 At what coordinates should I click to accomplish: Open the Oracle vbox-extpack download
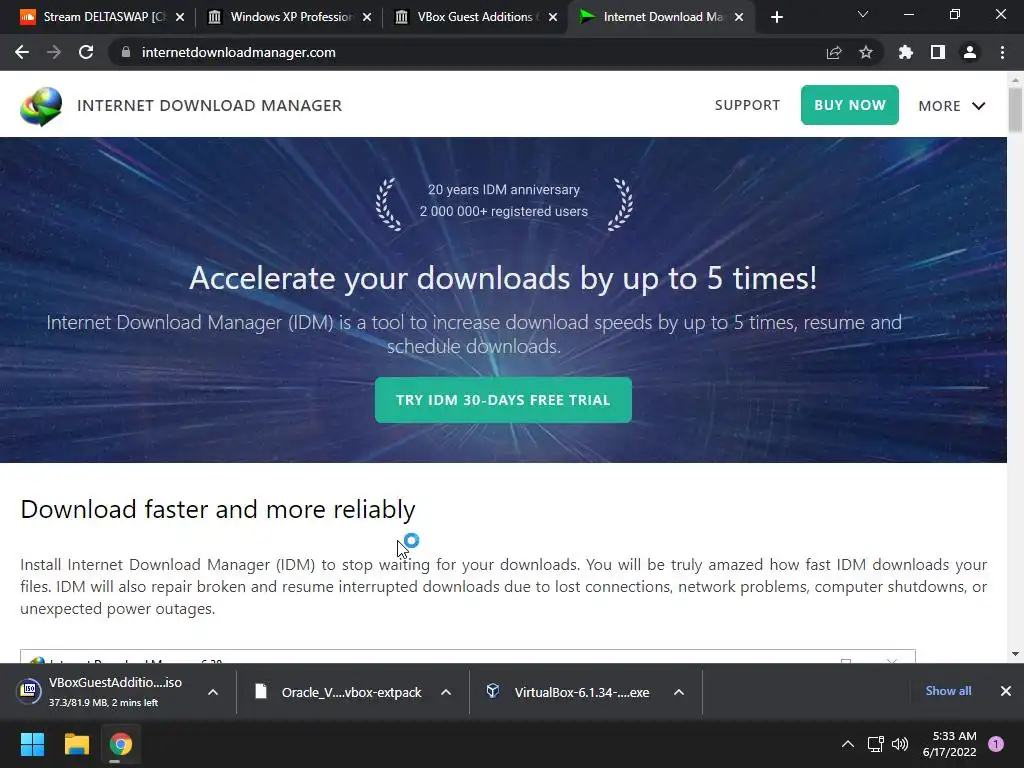coord(340,692)
